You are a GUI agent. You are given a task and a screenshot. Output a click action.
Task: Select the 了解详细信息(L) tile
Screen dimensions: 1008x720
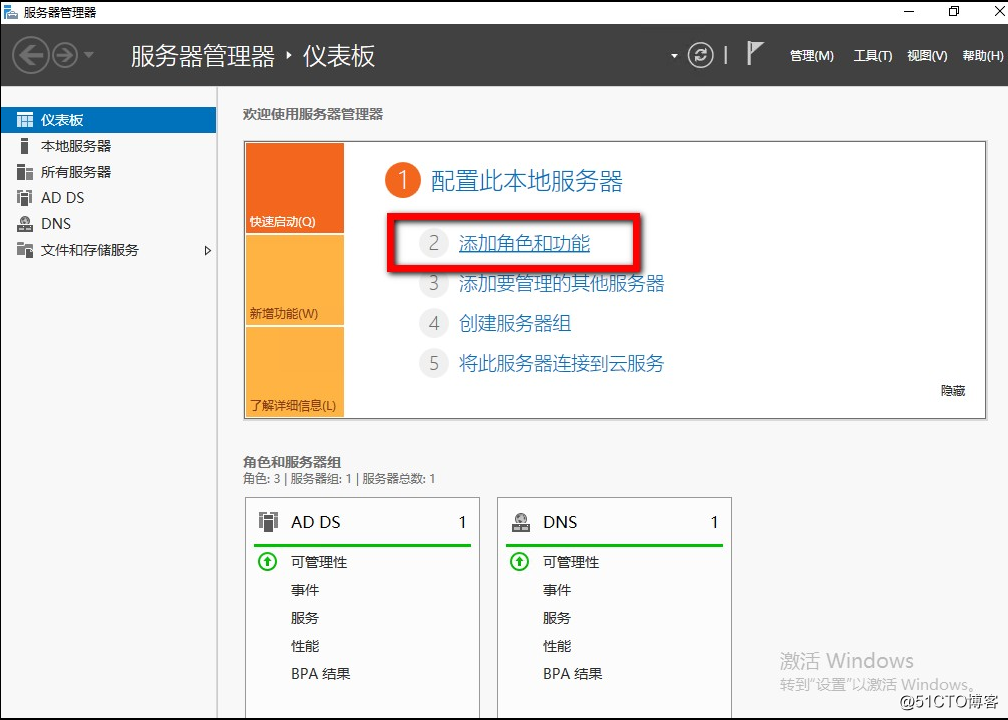(x=294, y=372)
